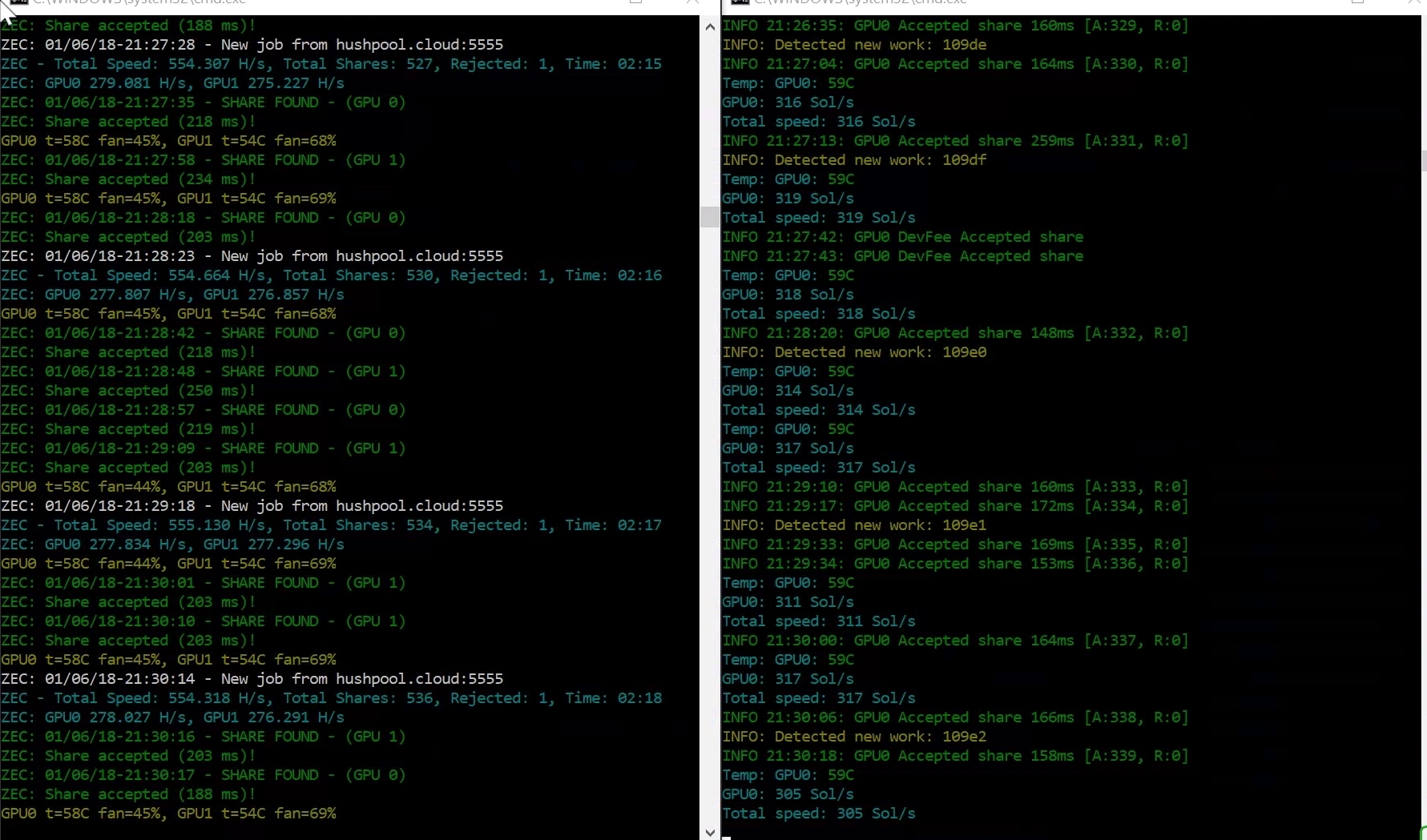The width and height of the screenshot is (1427, 840).
Task: Select the 'New job from hushpool.cloud:5555' line at 21:27:28
Action: pyautogui.click(x=252, y=45)
